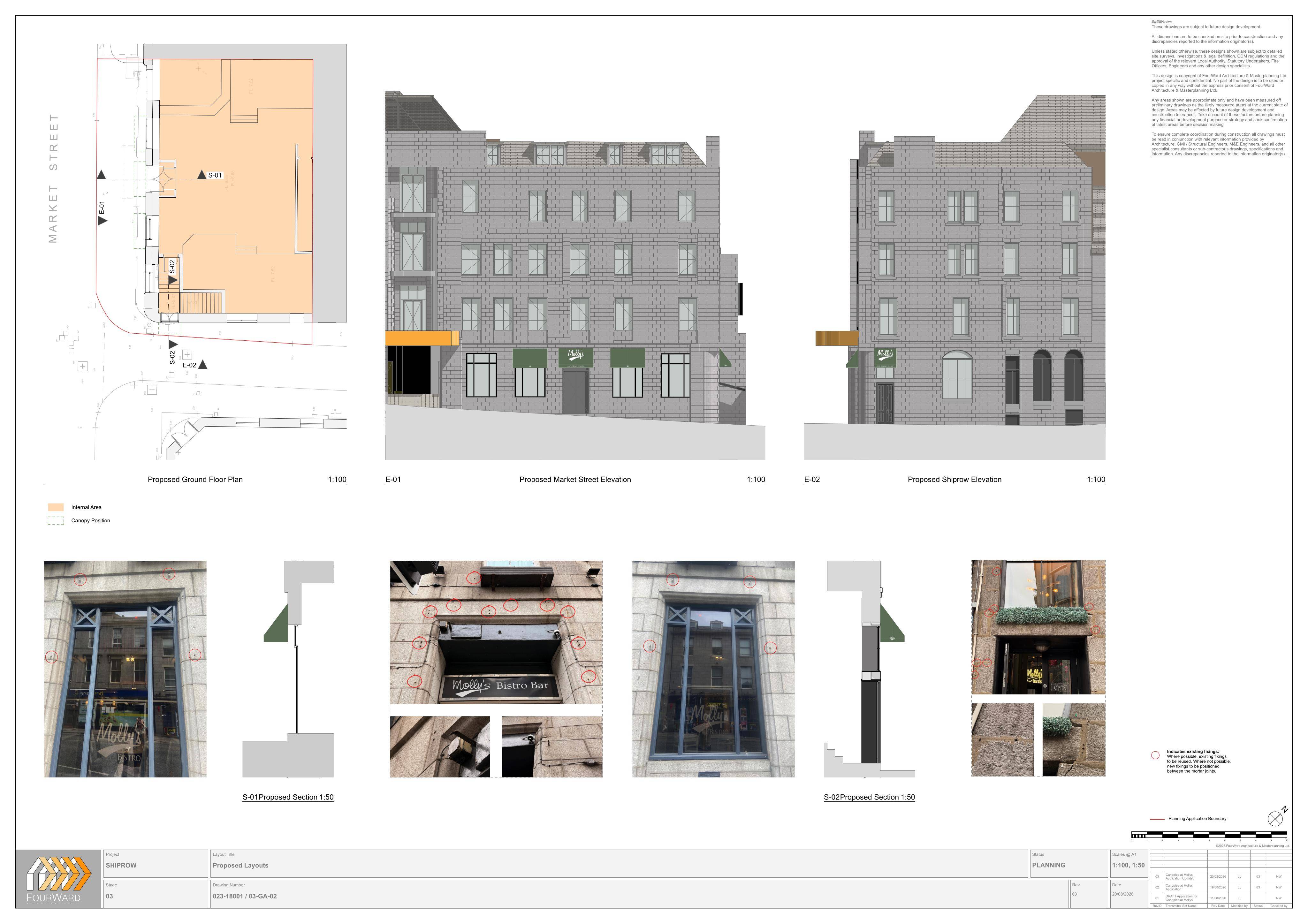Select the green Canopy Position legend box
1308x924 pixels.
pos(56,520)
